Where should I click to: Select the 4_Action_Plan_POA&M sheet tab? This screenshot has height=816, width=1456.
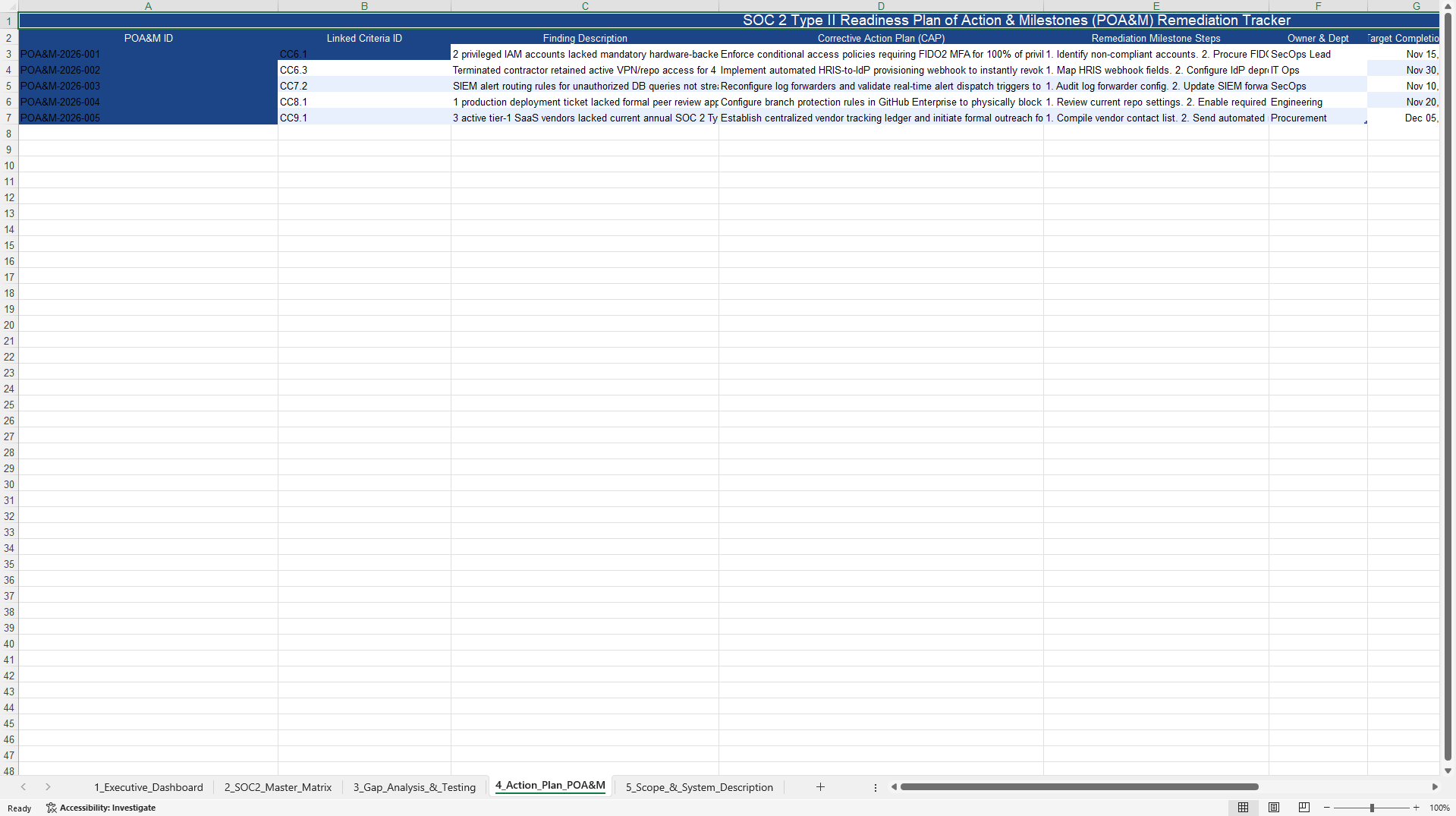(550, 786)
